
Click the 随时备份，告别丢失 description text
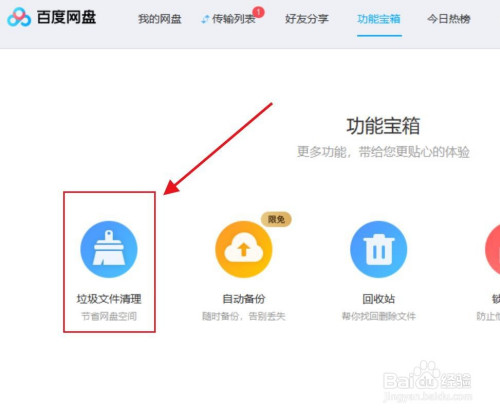coord(244,316)
